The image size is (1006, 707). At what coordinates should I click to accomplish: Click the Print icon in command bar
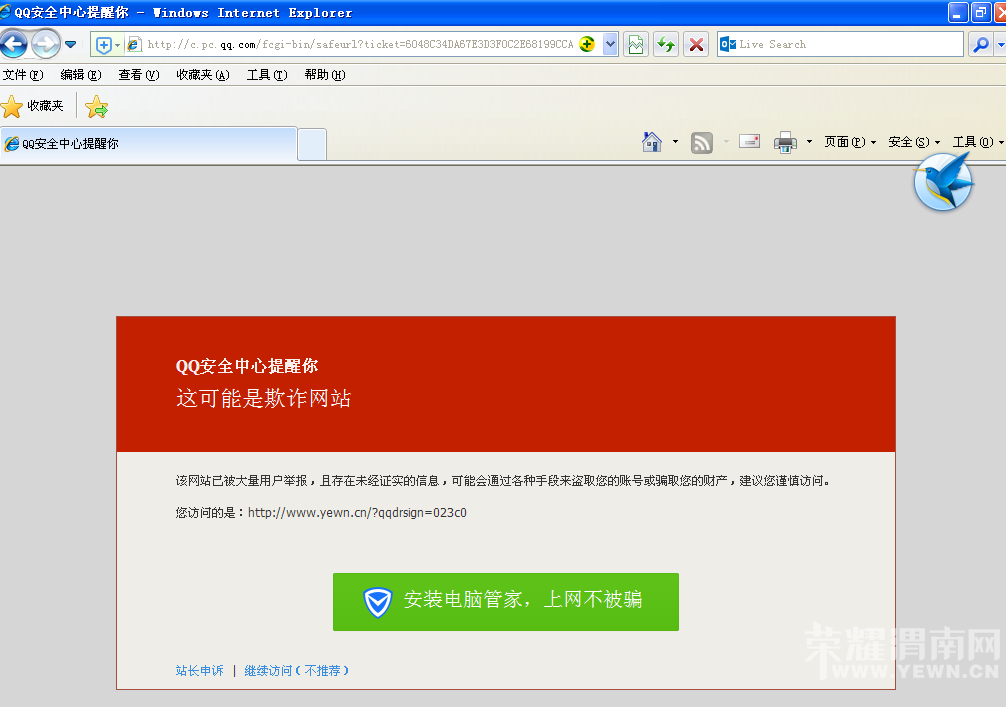click(785, 142)
